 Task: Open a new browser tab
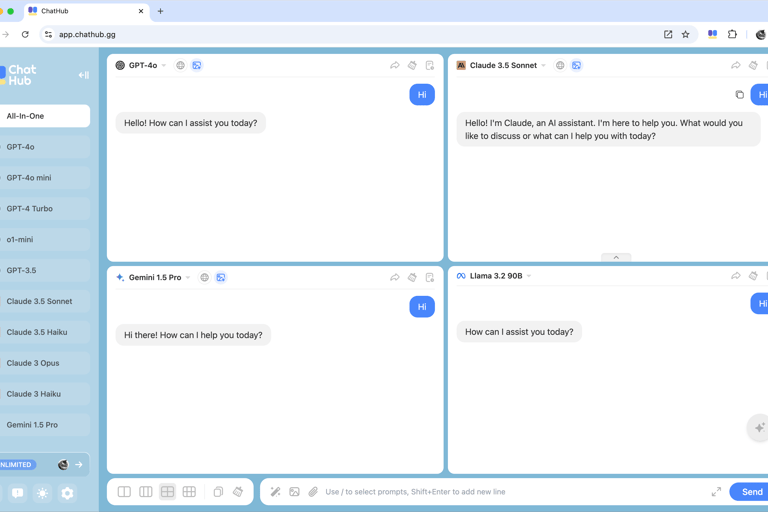(160, 11)
